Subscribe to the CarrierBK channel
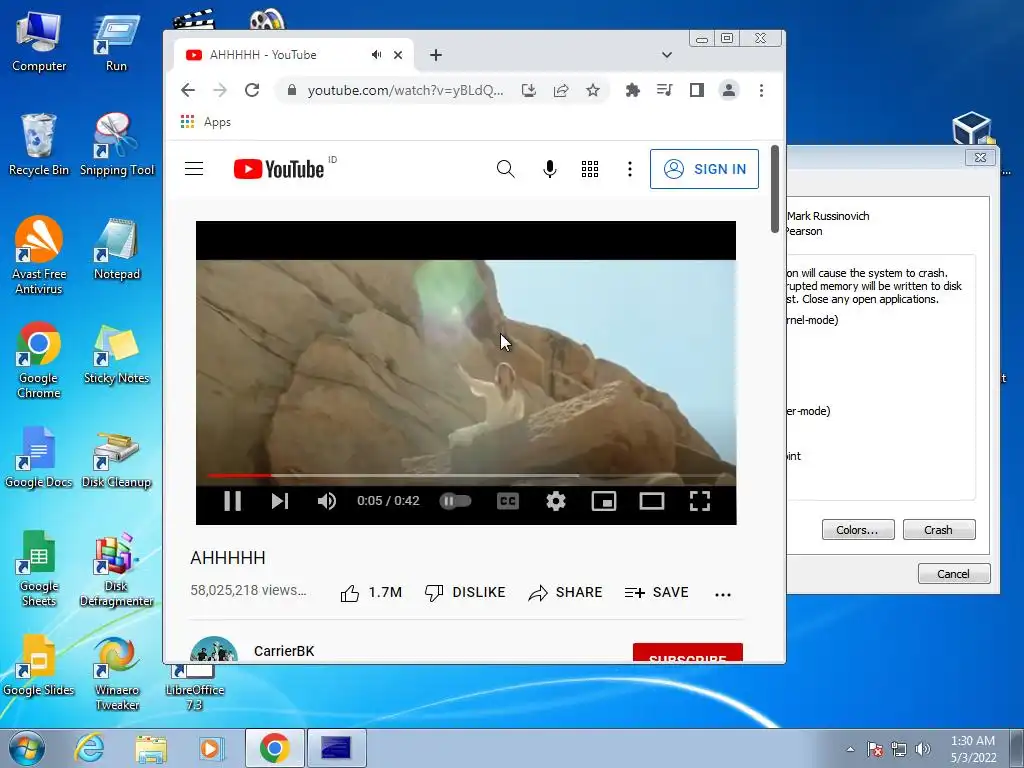This screenshot has height=768, width=1024. click(x=688, y=652)
